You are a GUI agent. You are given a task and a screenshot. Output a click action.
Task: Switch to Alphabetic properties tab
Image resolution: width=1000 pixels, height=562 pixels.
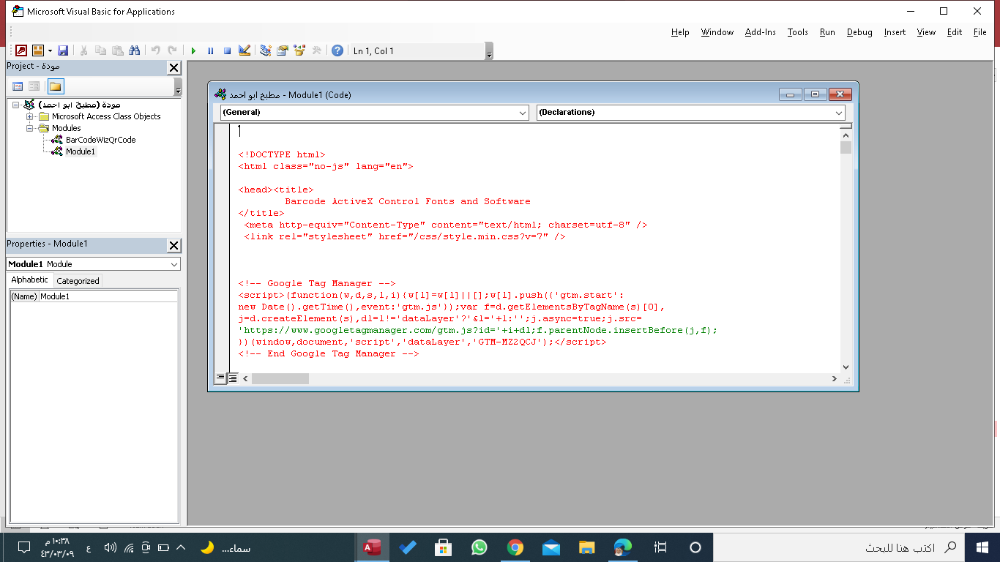29,279
